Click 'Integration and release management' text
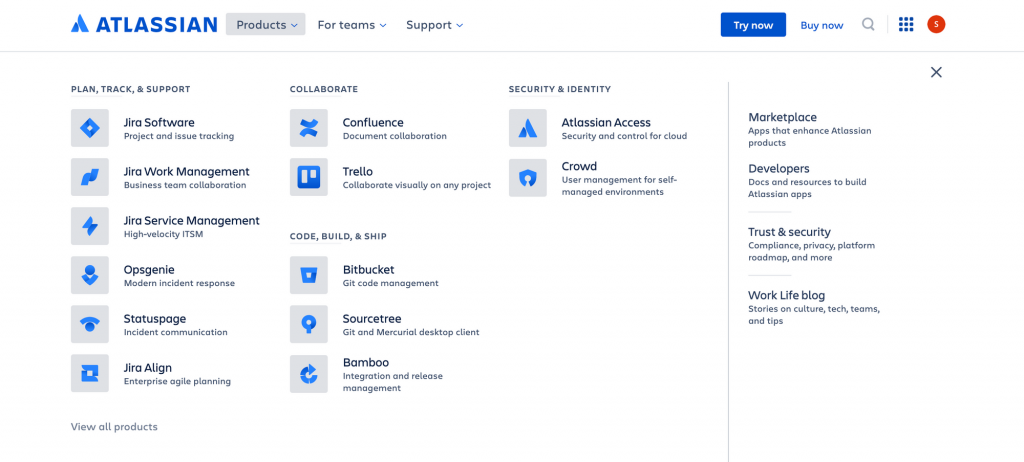 pos(392,382)
